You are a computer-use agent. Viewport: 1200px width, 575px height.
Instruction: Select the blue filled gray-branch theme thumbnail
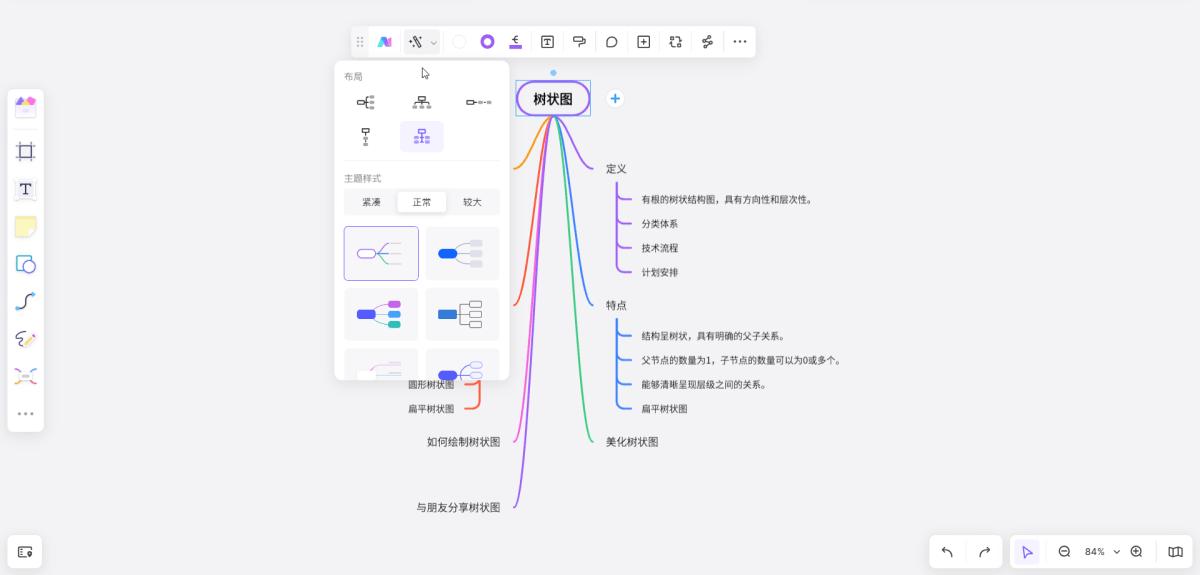click(462, 253)
